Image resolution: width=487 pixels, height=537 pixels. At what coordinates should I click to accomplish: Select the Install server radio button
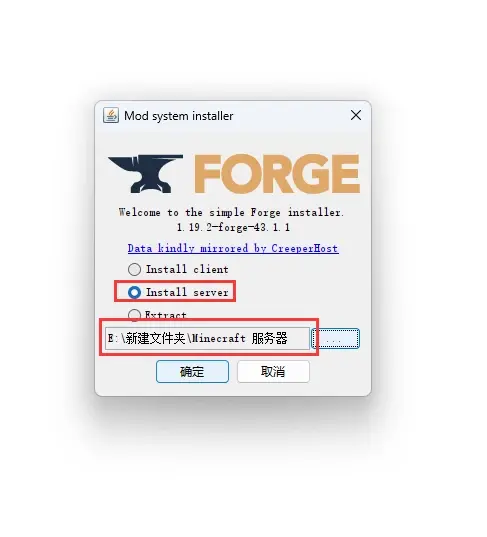(x=134, y=292)
